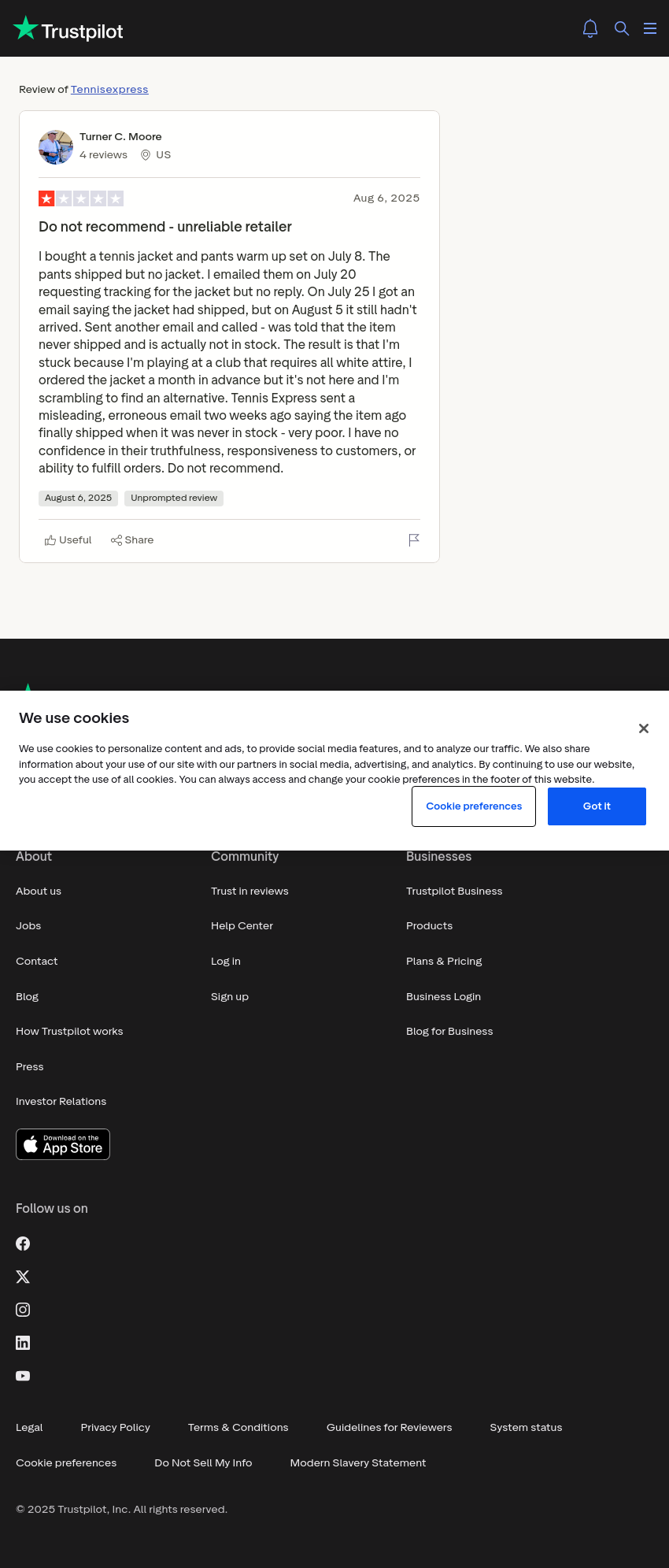Click the 'August 6, 2025' date tag
This screenshot has width=669, height=1568.
78,499
